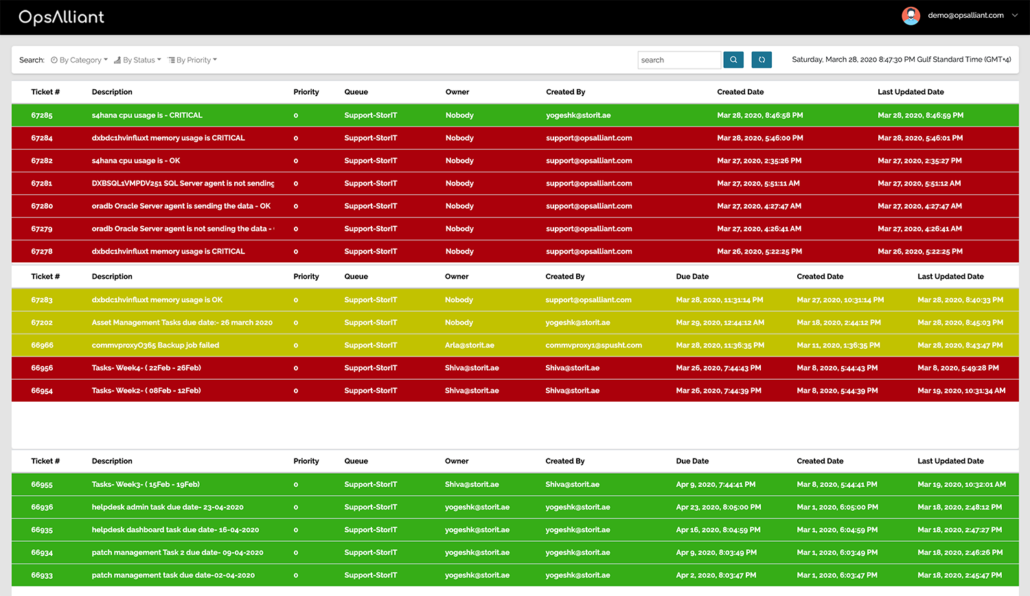
Task: Open ticket 67279 number cell
Action: (x=41, y=229)
